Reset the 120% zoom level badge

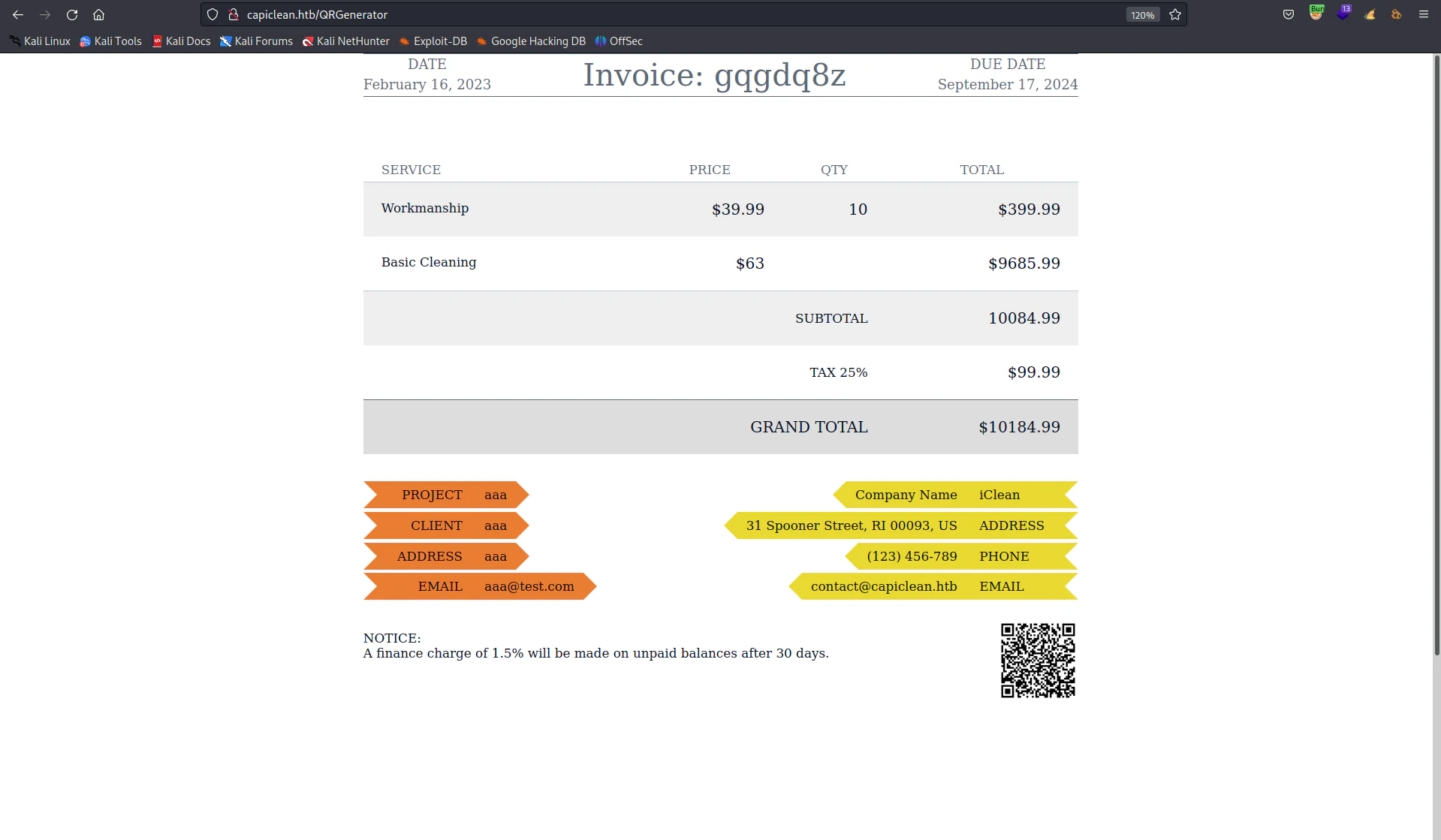click(x=1143, y=15)
